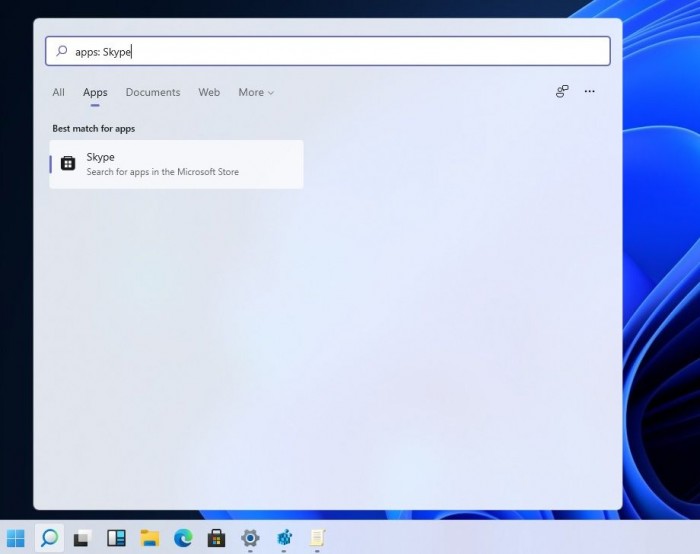Open Microsoft Store from the taskbar
The height and width of the screenshot is (554, 700).
tap(216, 538)
